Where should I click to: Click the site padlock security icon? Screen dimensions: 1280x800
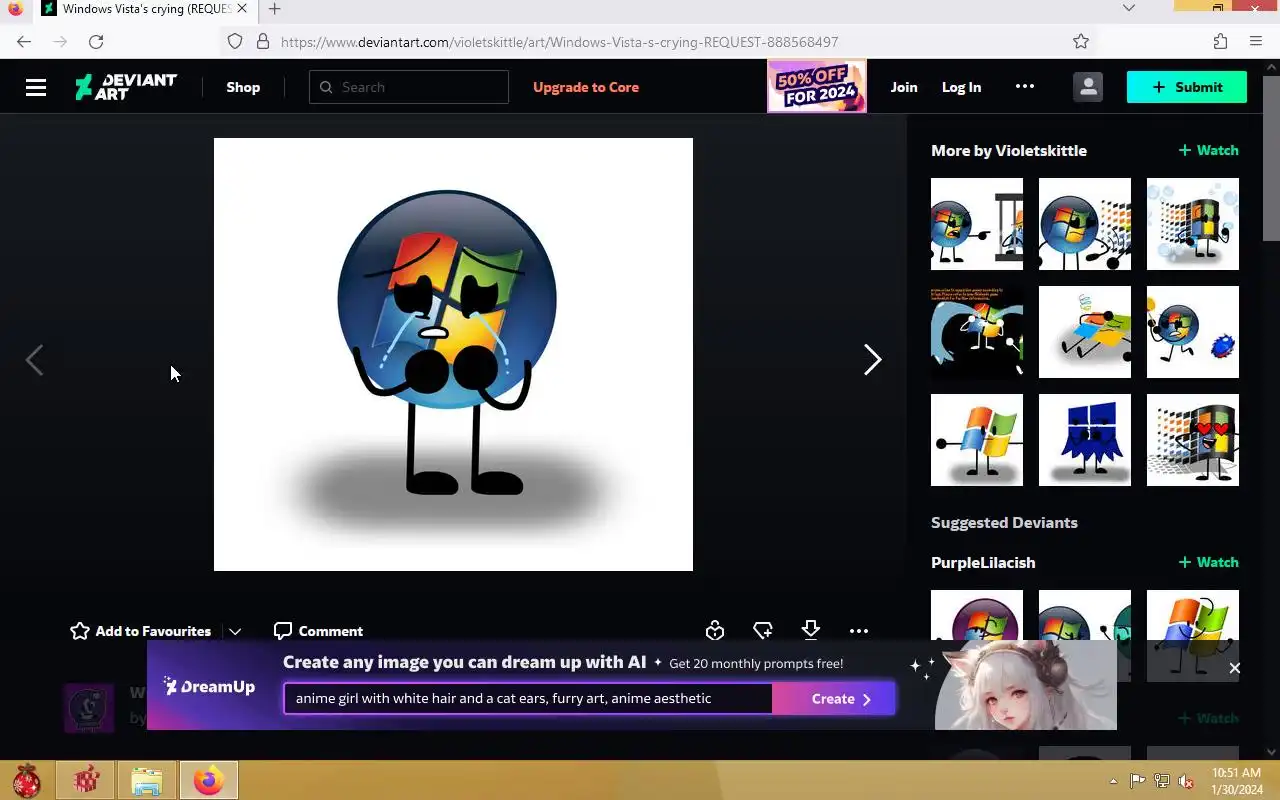pos(263,41)
